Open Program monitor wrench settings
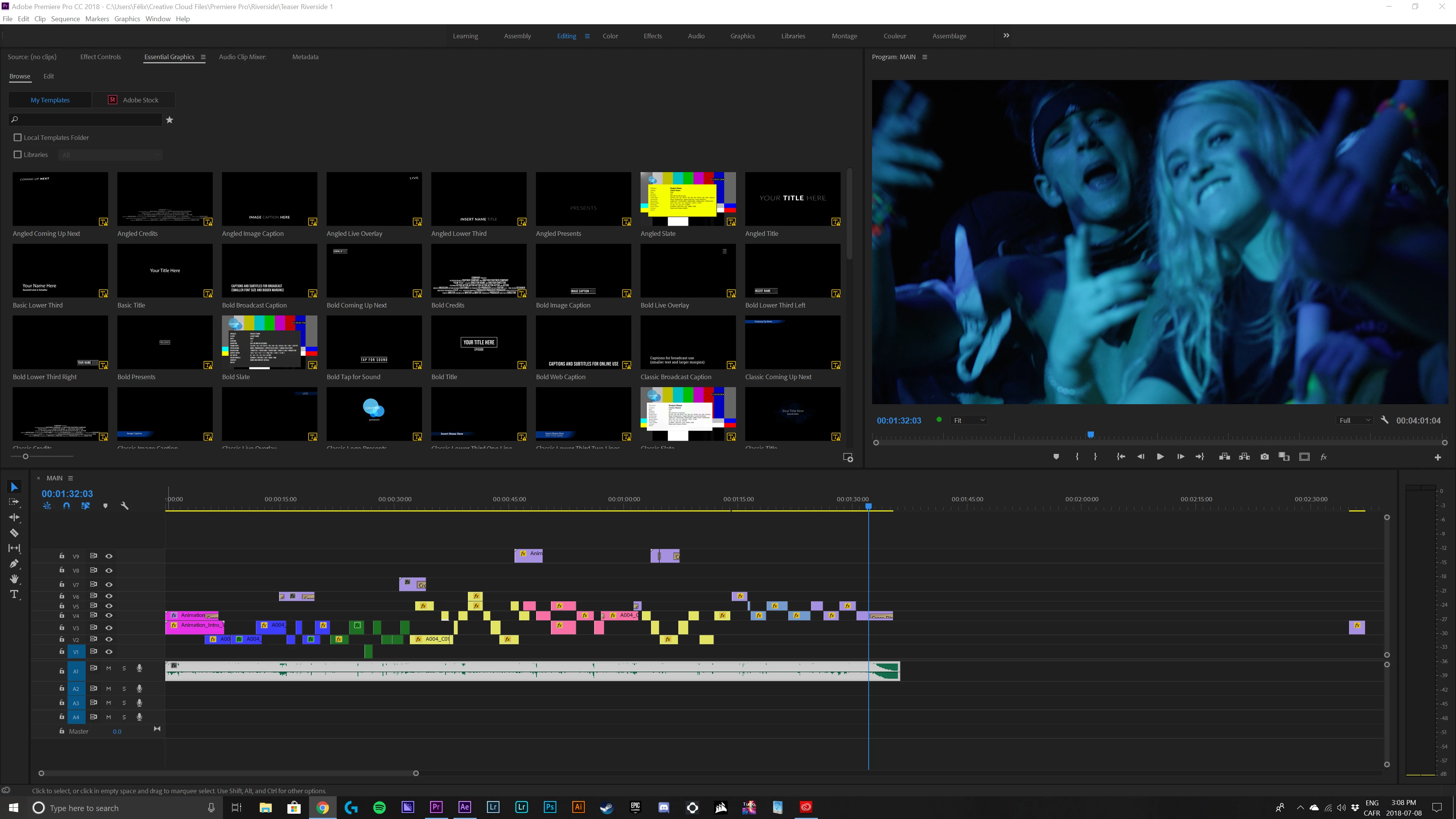Viewport: 1456px width, 819px height. (x=1384, y=420)
